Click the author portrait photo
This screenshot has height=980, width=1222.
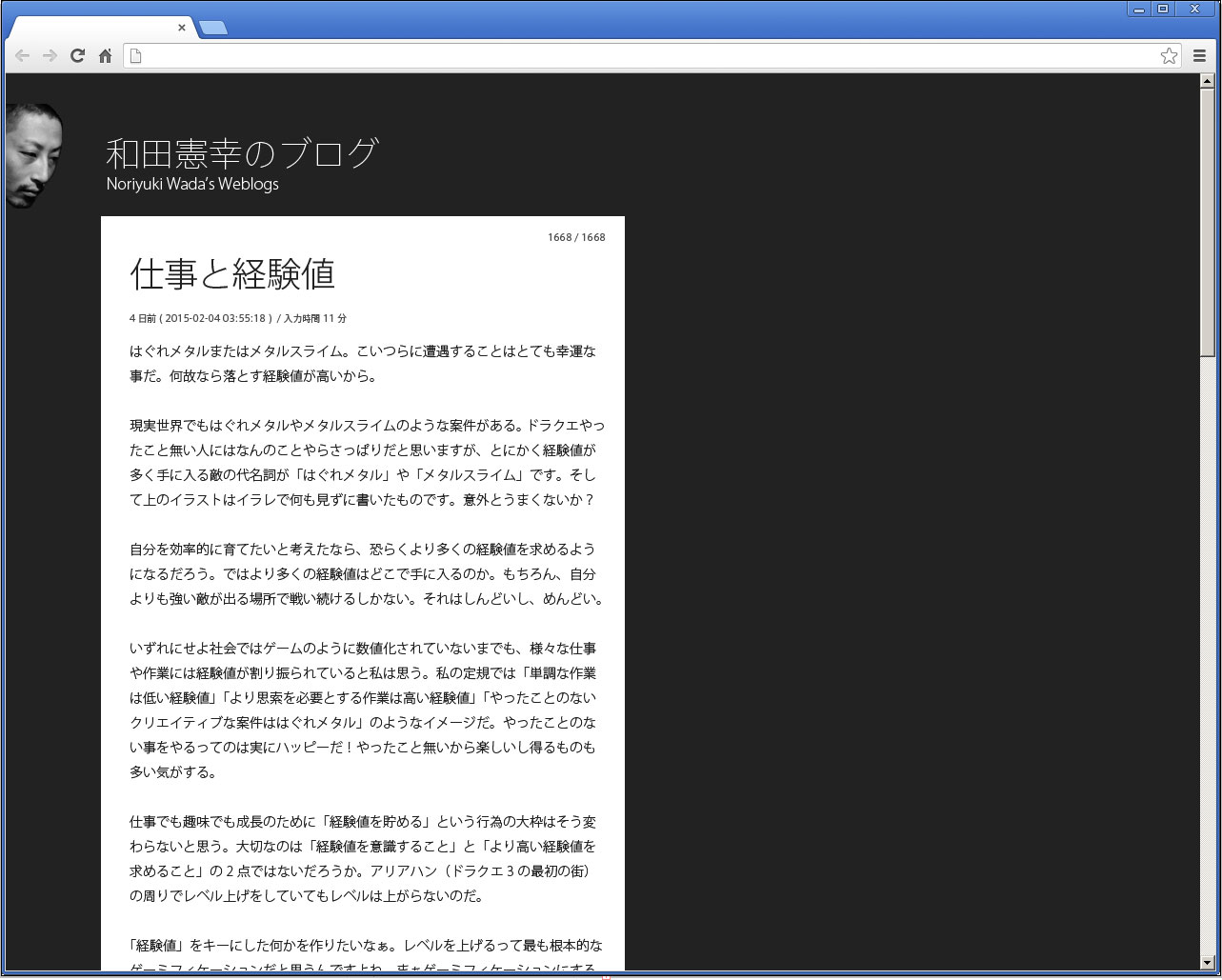[x=34, y=155]
